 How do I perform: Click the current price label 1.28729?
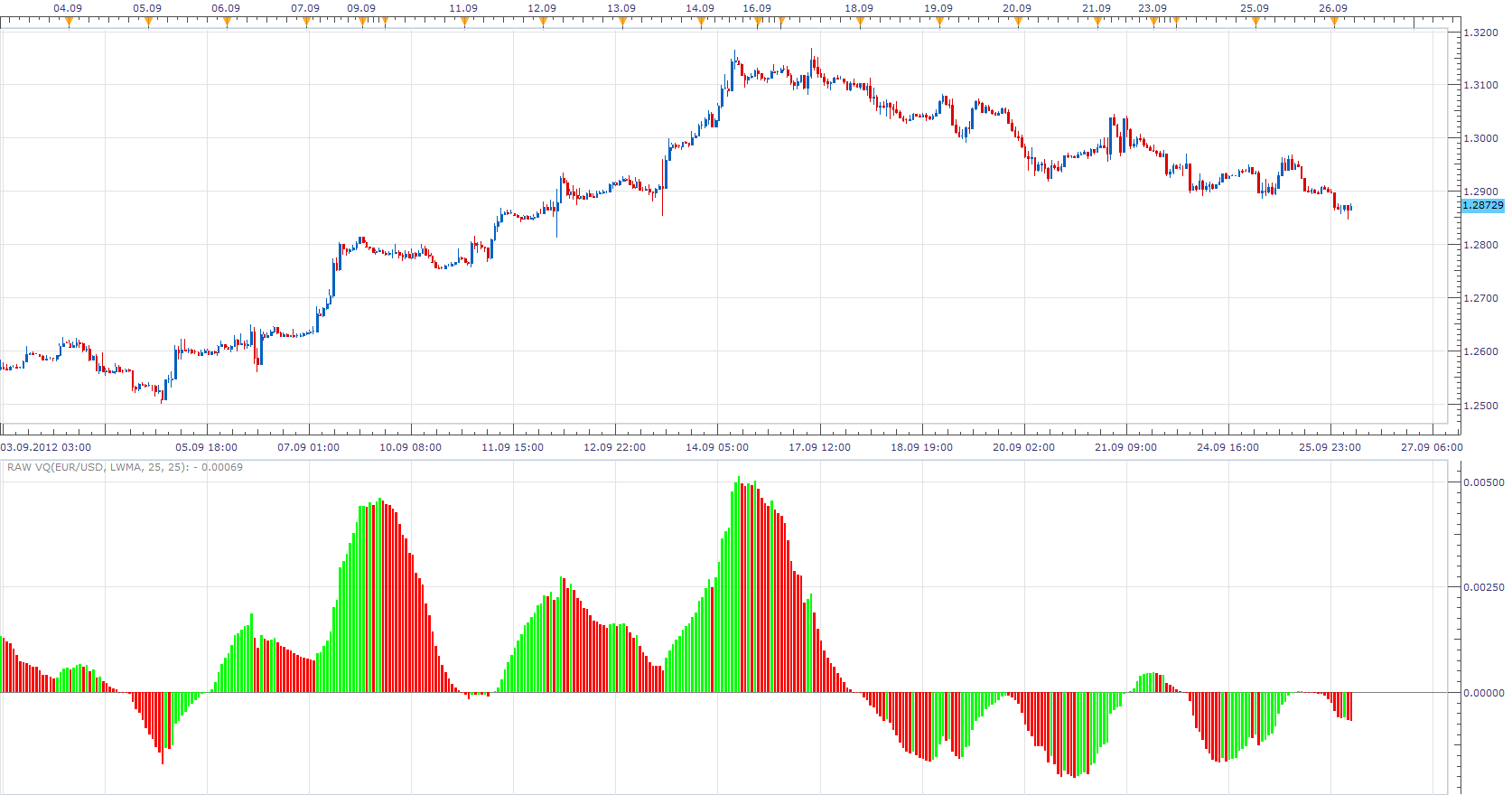[1483, 205]
